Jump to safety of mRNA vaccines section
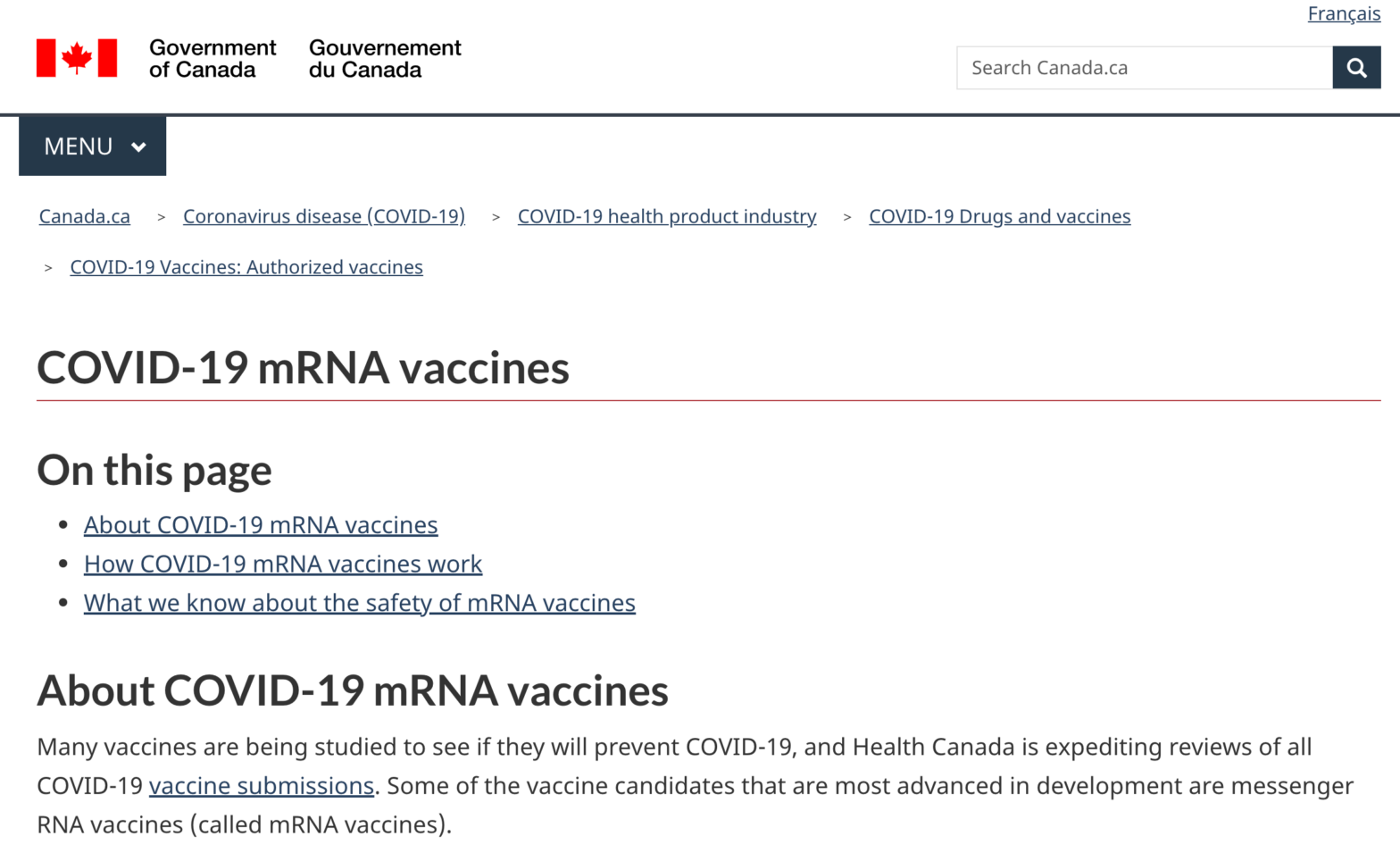Image resolution: width=1400 pixels, height=853 pixels. pyautogui.click(x=360, y=603)
